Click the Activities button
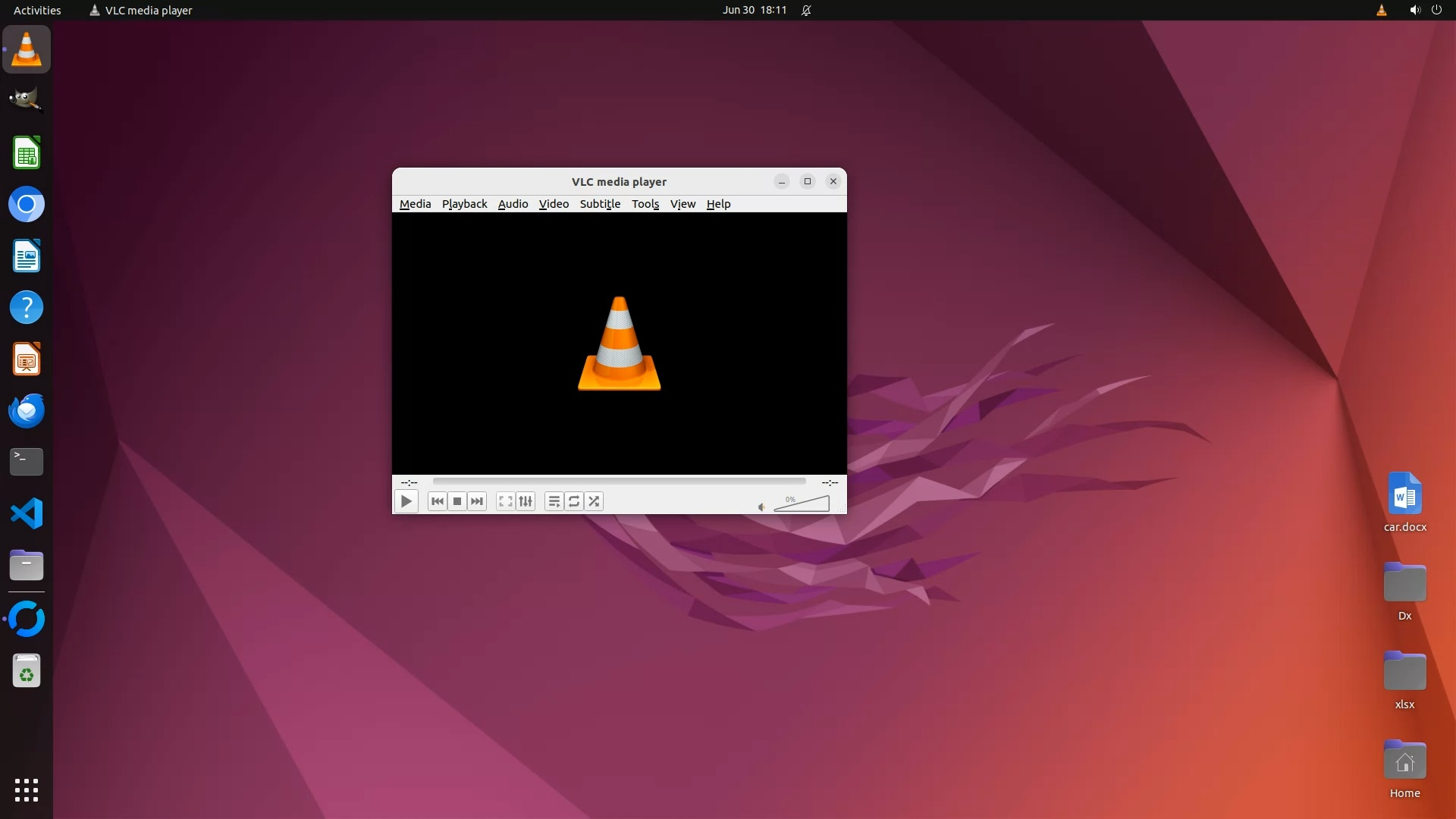1456x819 pixels. [37, 10]
